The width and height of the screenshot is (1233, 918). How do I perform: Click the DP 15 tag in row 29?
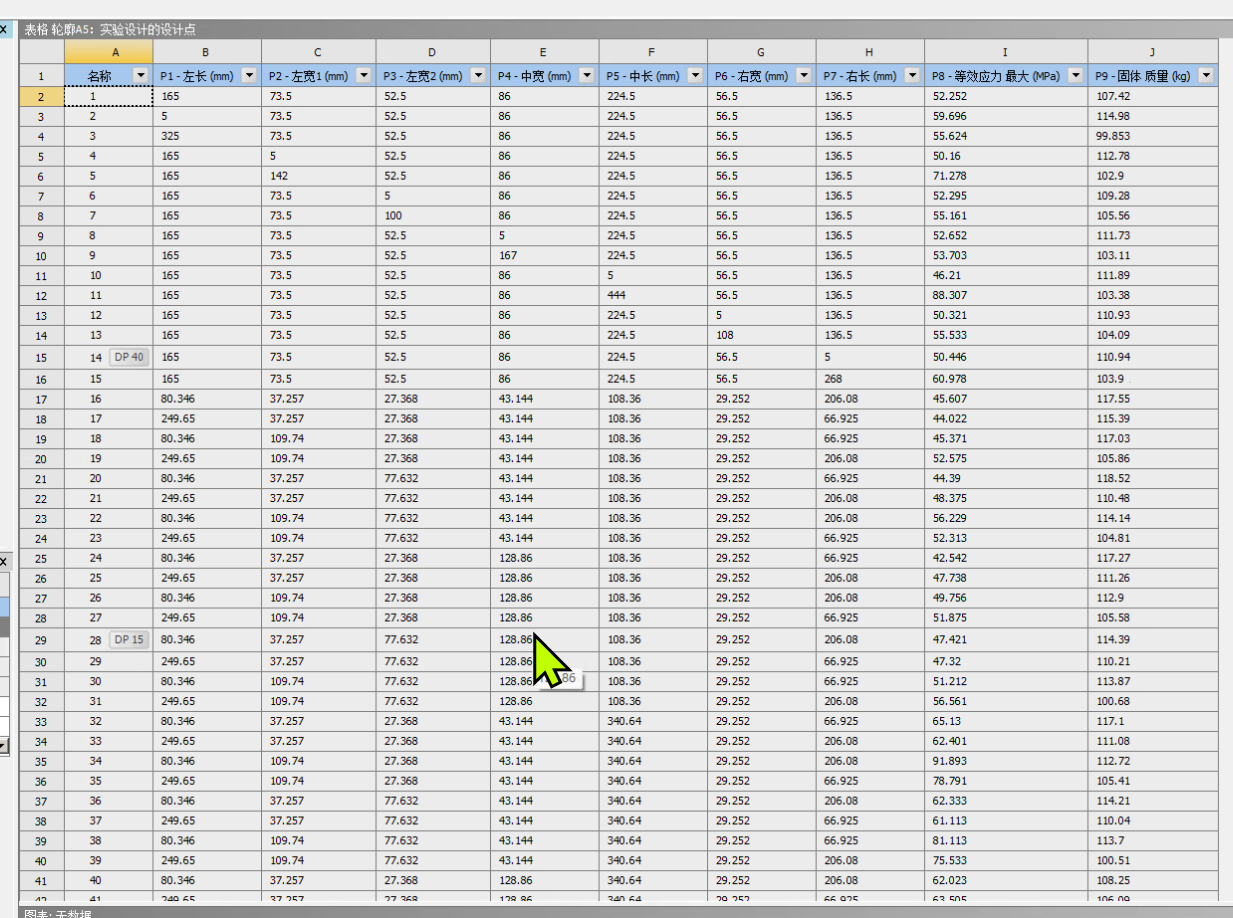(129, 639)
